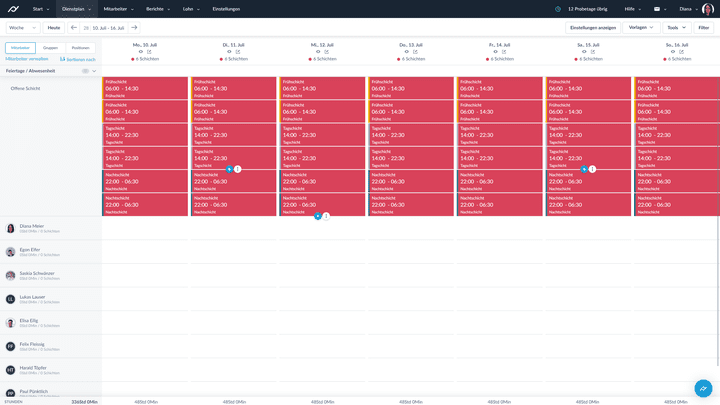Click Diana's profile avatar in top bar
The image size is (720, 405).
707,8
